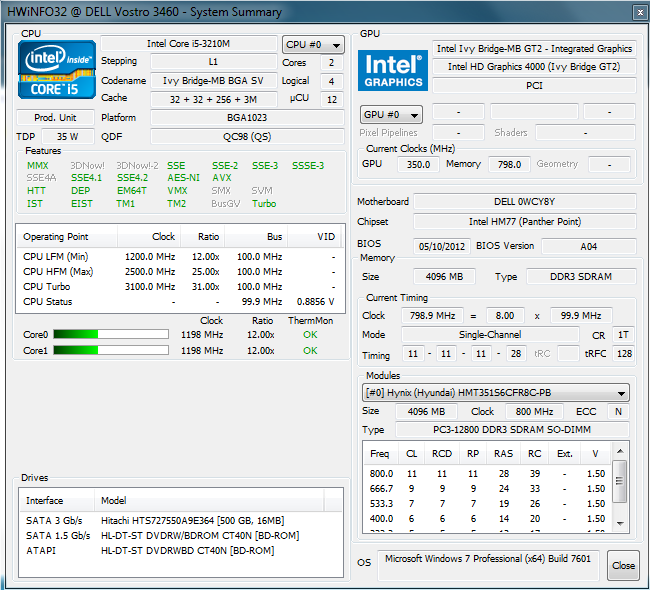Image resolution: width=650 pixels, height=590 pixels.
Task: Select the CPU HFM (Max) row
Action: click(179, 272)
